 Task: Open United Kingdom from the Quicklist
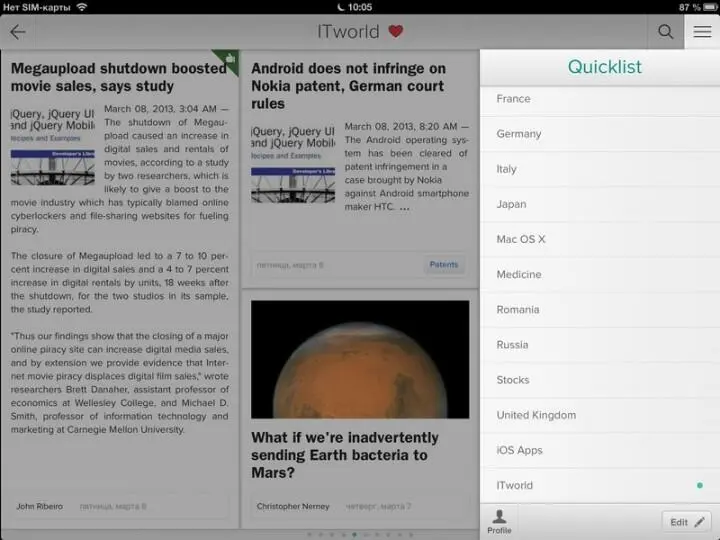point(600,415)
